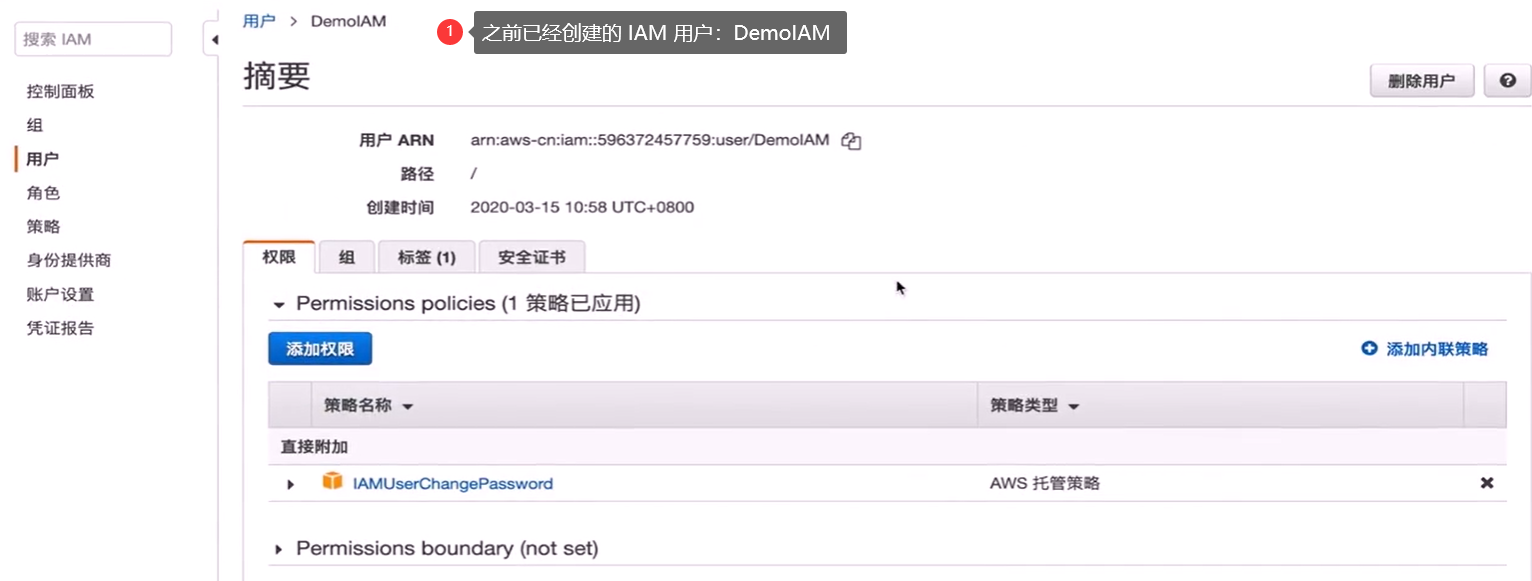This screenshot has height=581, width=1532.
Task: Remove IAMUserChangePassword policy with the X icon
Action: click(1486, 483)
